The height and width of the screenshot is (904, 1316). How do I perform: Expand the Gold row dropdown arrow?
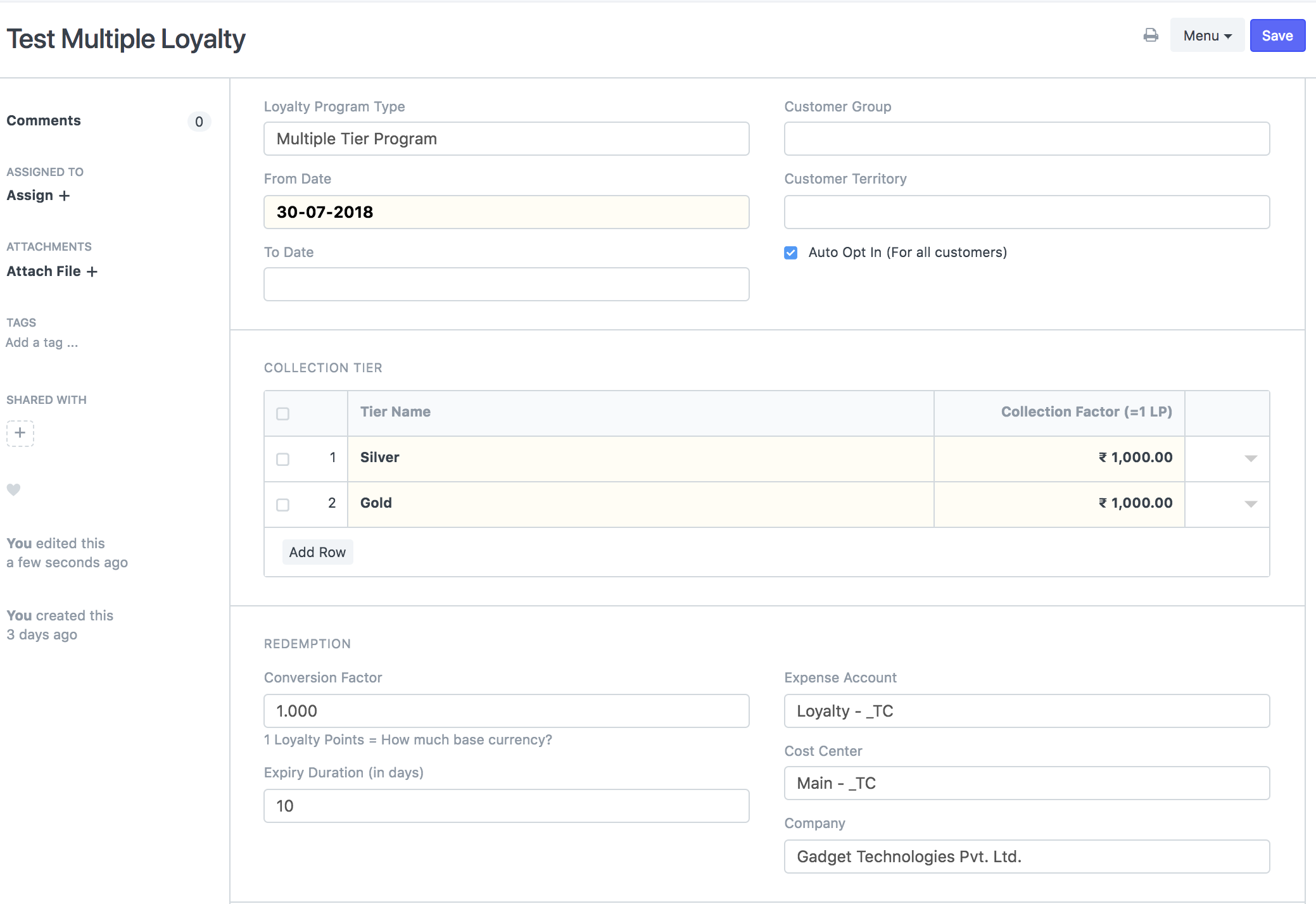(x=1250, y=504)
